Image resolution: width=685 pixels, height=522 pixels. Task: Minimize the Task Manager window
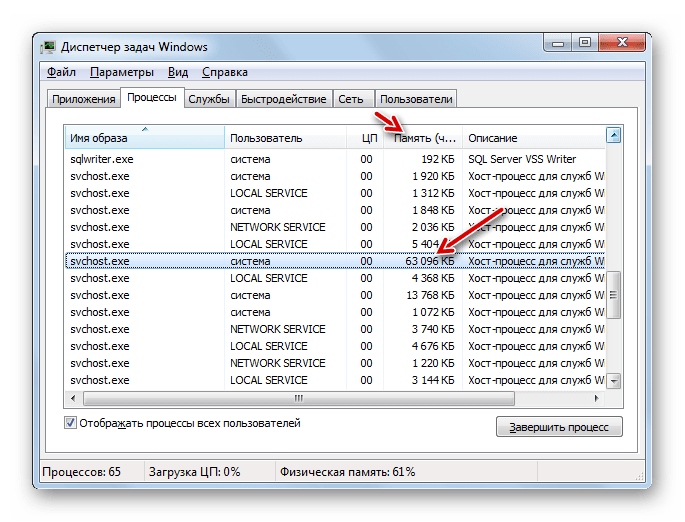pos(558,43)
